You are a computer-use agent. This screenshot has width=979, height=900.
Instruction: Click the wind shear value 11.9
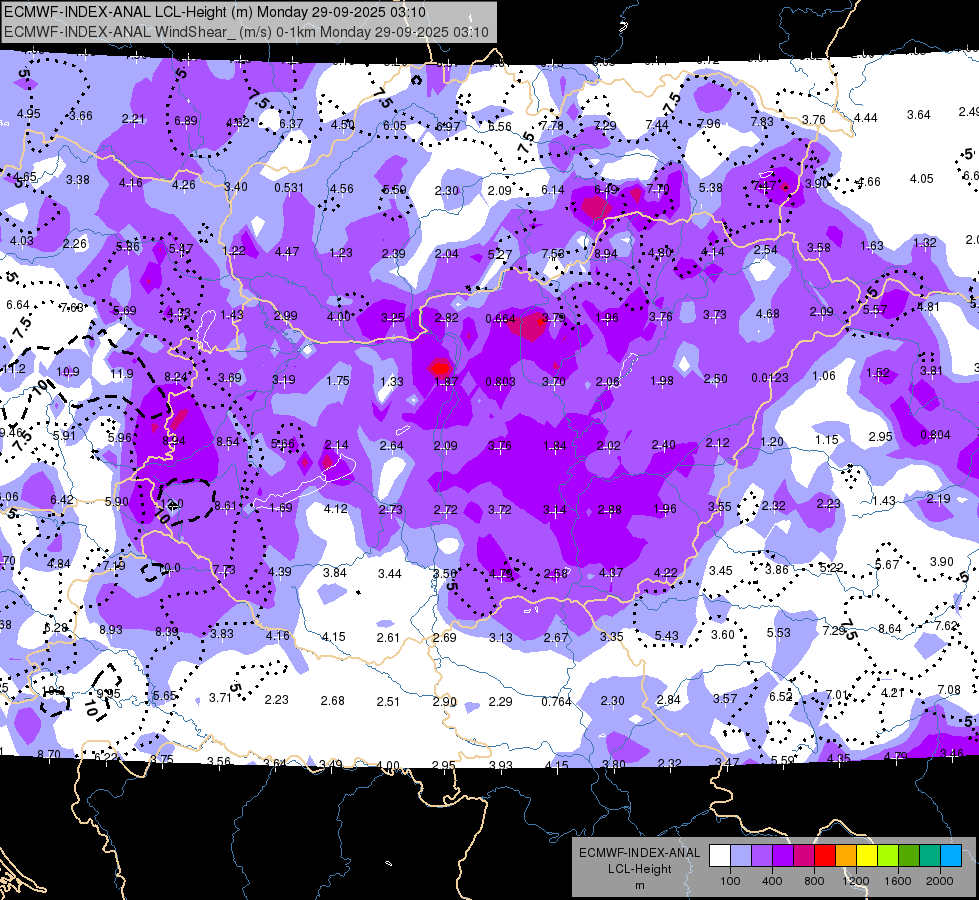click(x=122, y=374)
